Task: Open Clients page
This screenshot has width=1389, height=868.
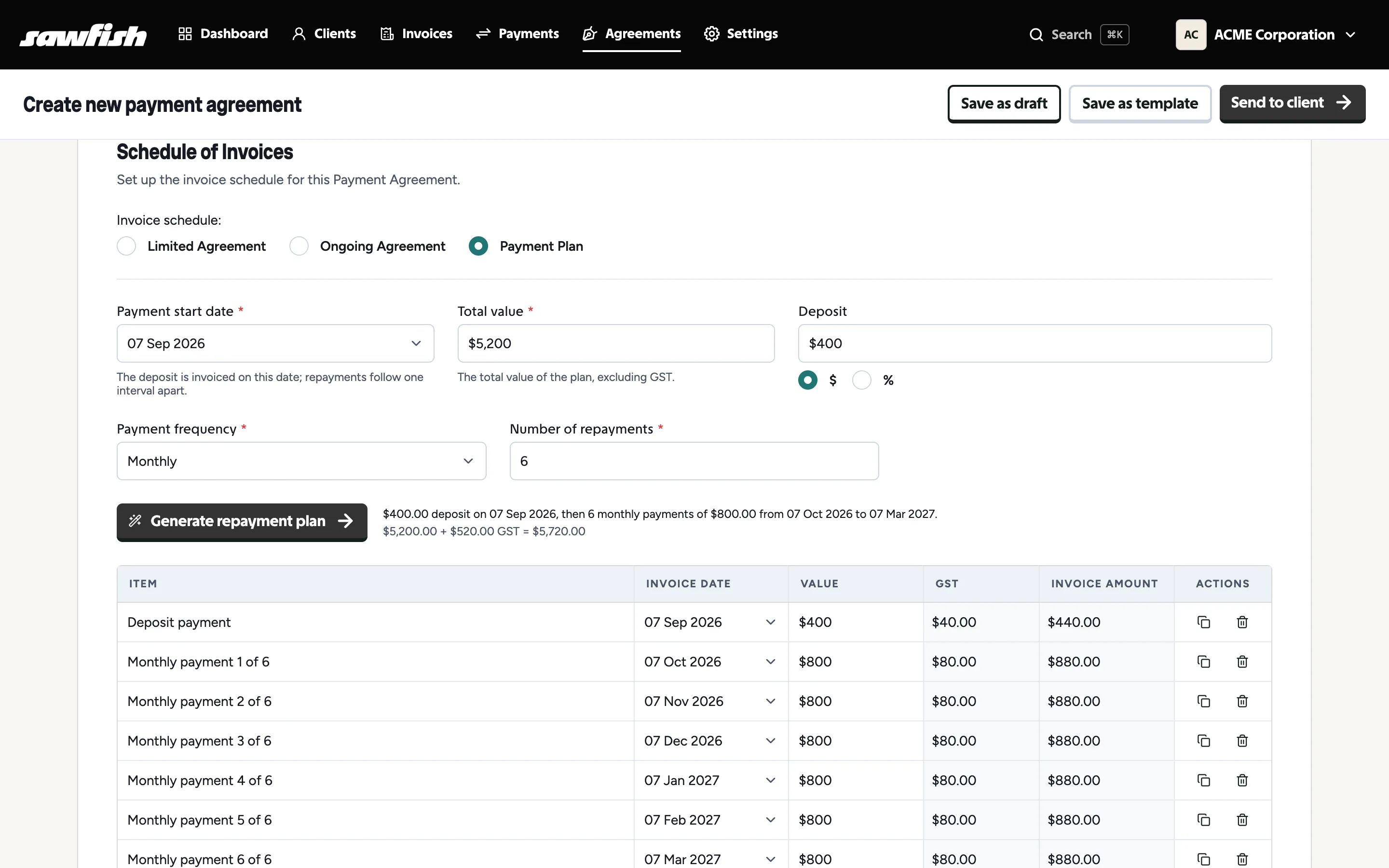Action: coord(324,34)
